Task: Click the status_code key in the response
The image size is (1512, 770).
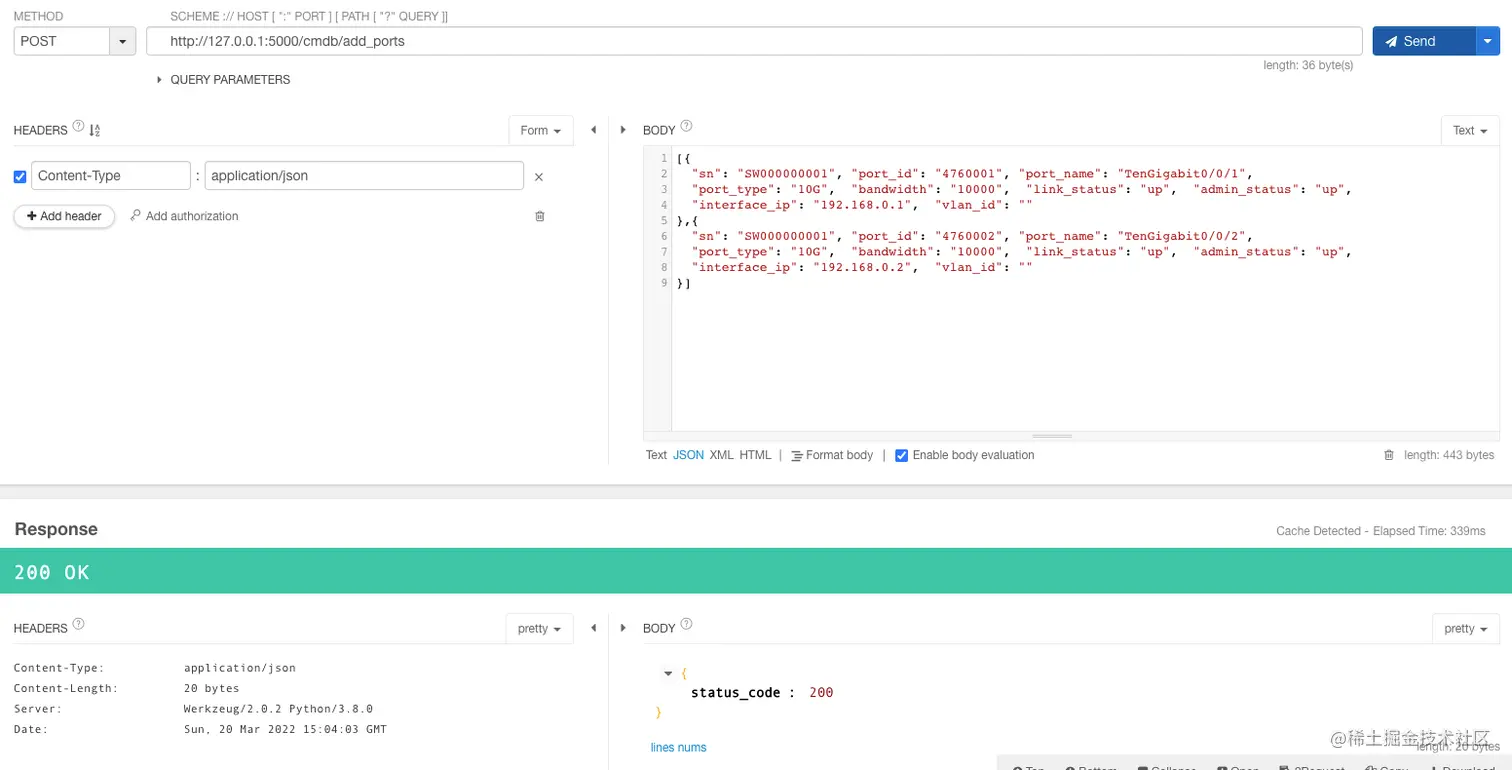Action: [734, 692]
